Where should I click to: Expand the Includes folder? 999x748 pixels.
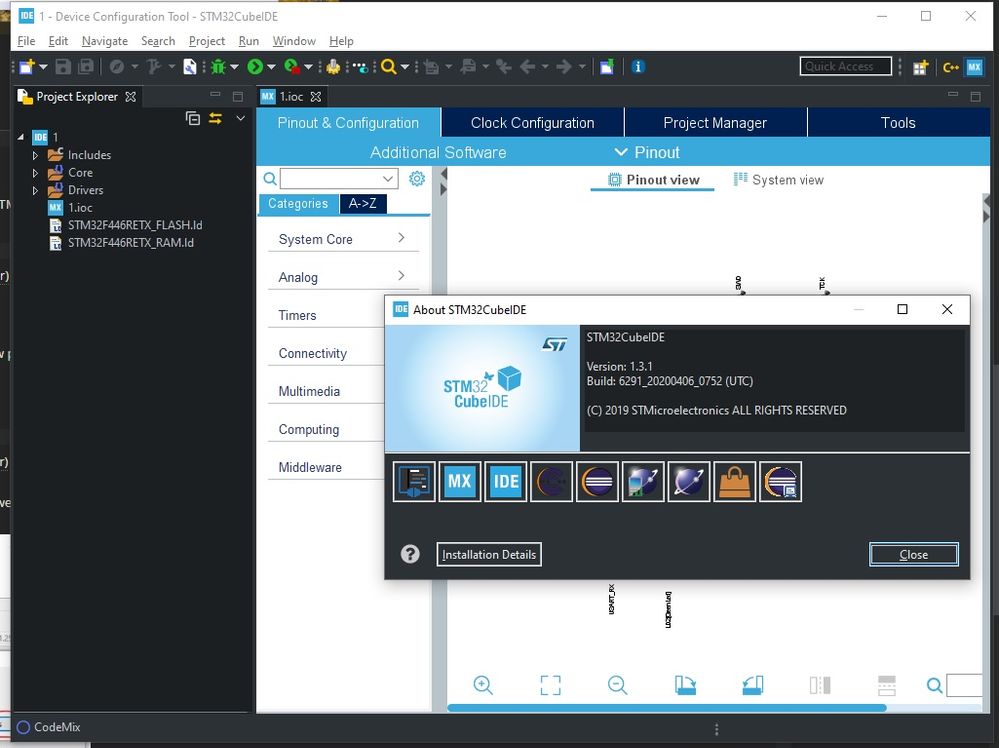click(35, 155)
